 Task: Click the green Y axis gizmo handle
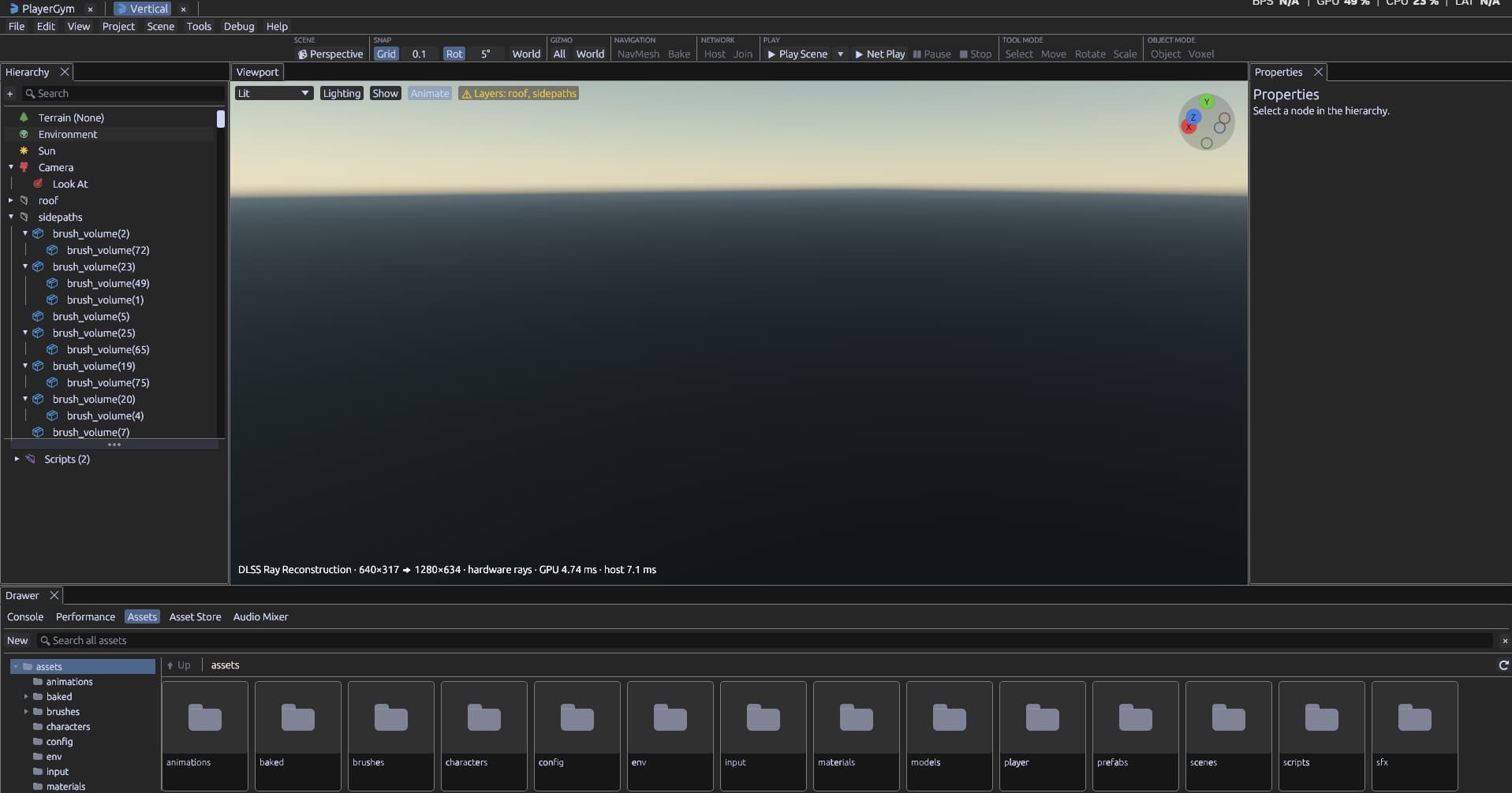tap(1206, 102)
